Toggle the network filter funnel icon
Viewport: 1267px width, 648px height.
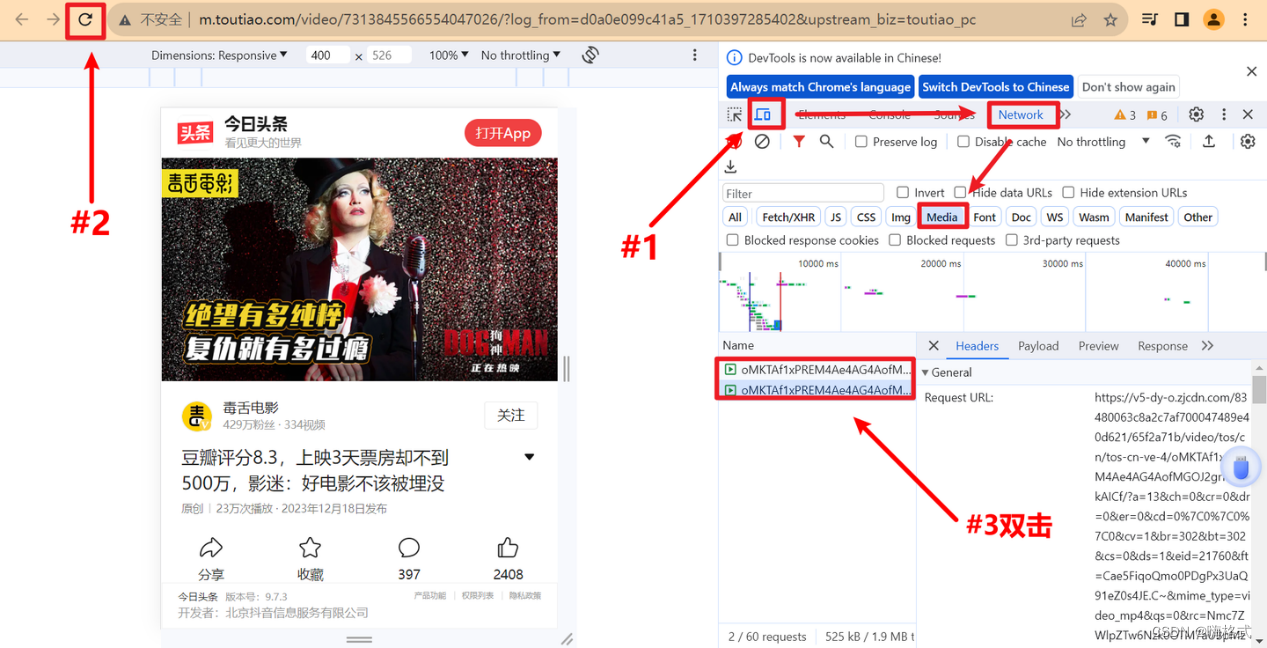(798, 142)
